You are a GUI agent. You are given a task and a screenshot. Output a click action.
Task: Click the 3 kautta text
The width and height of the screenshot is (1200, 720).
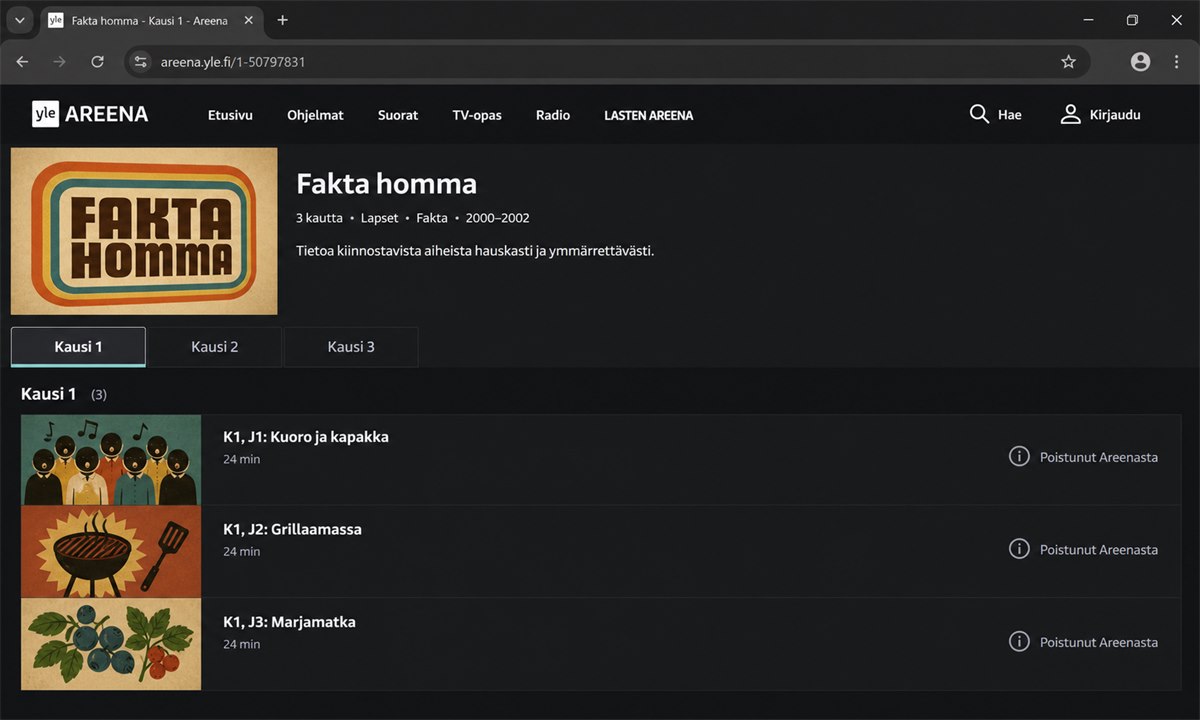(x=319, y=218)
